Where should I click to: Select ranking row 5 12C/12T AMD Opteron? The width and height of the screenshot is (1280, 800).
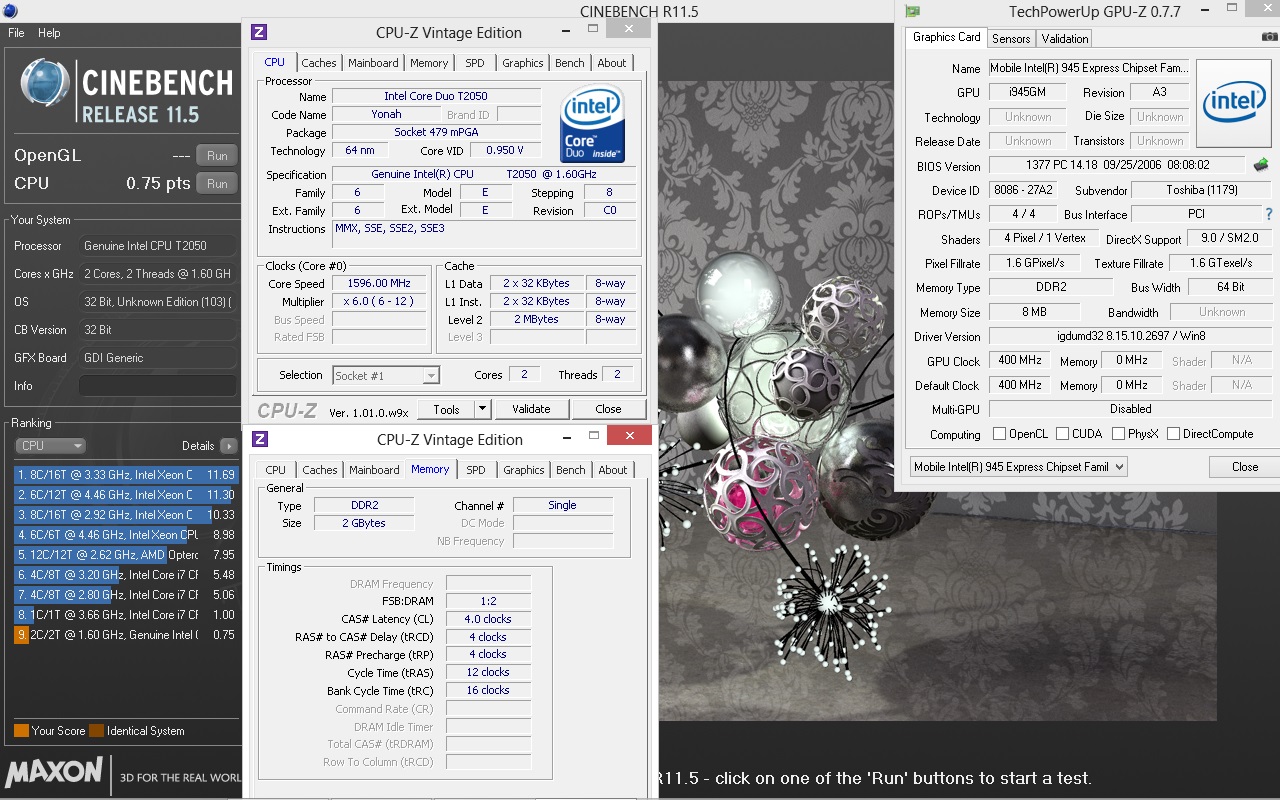click(125, 555)
